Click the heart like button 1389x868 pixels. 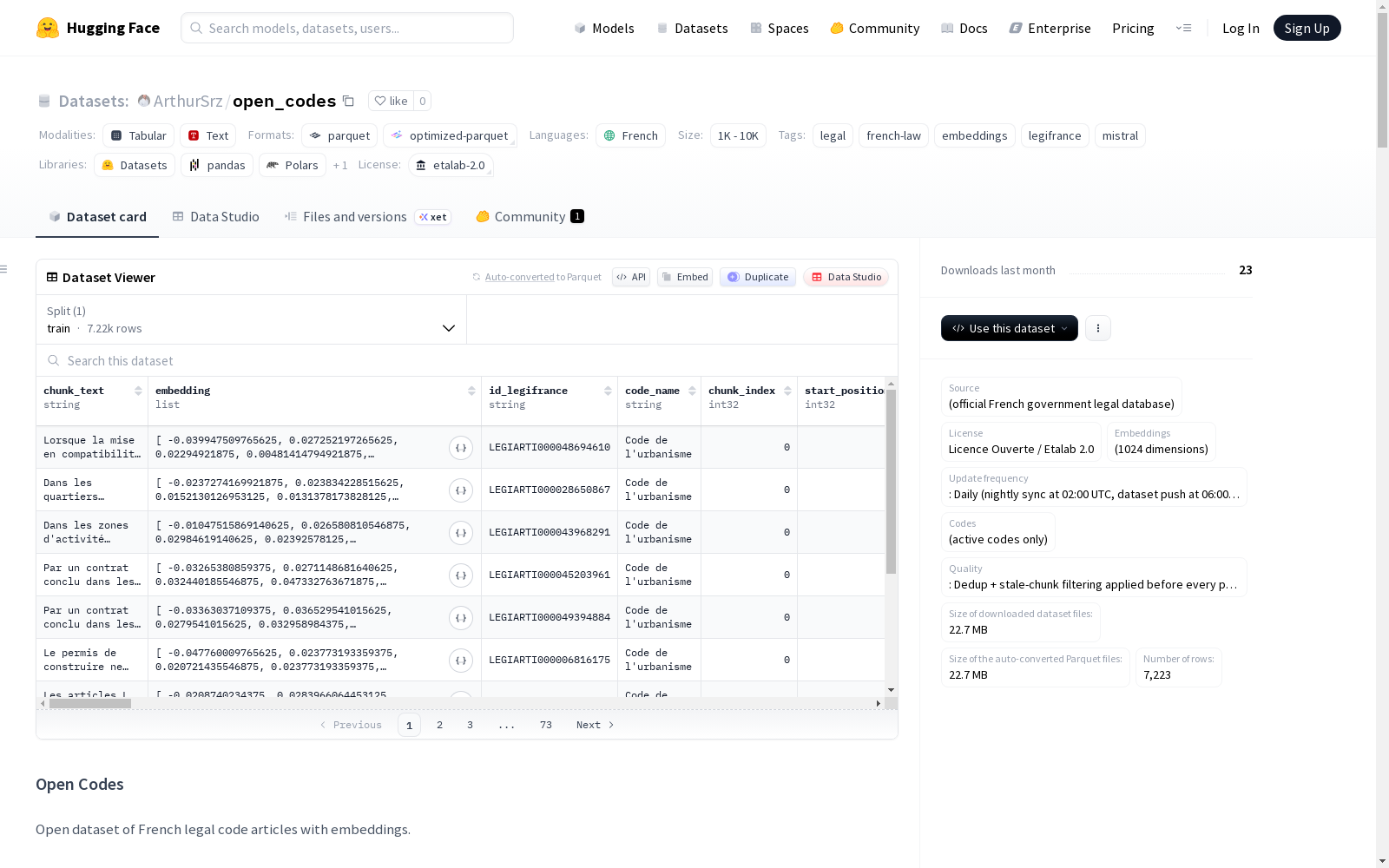pyautogui.click(x=391, y=101)
